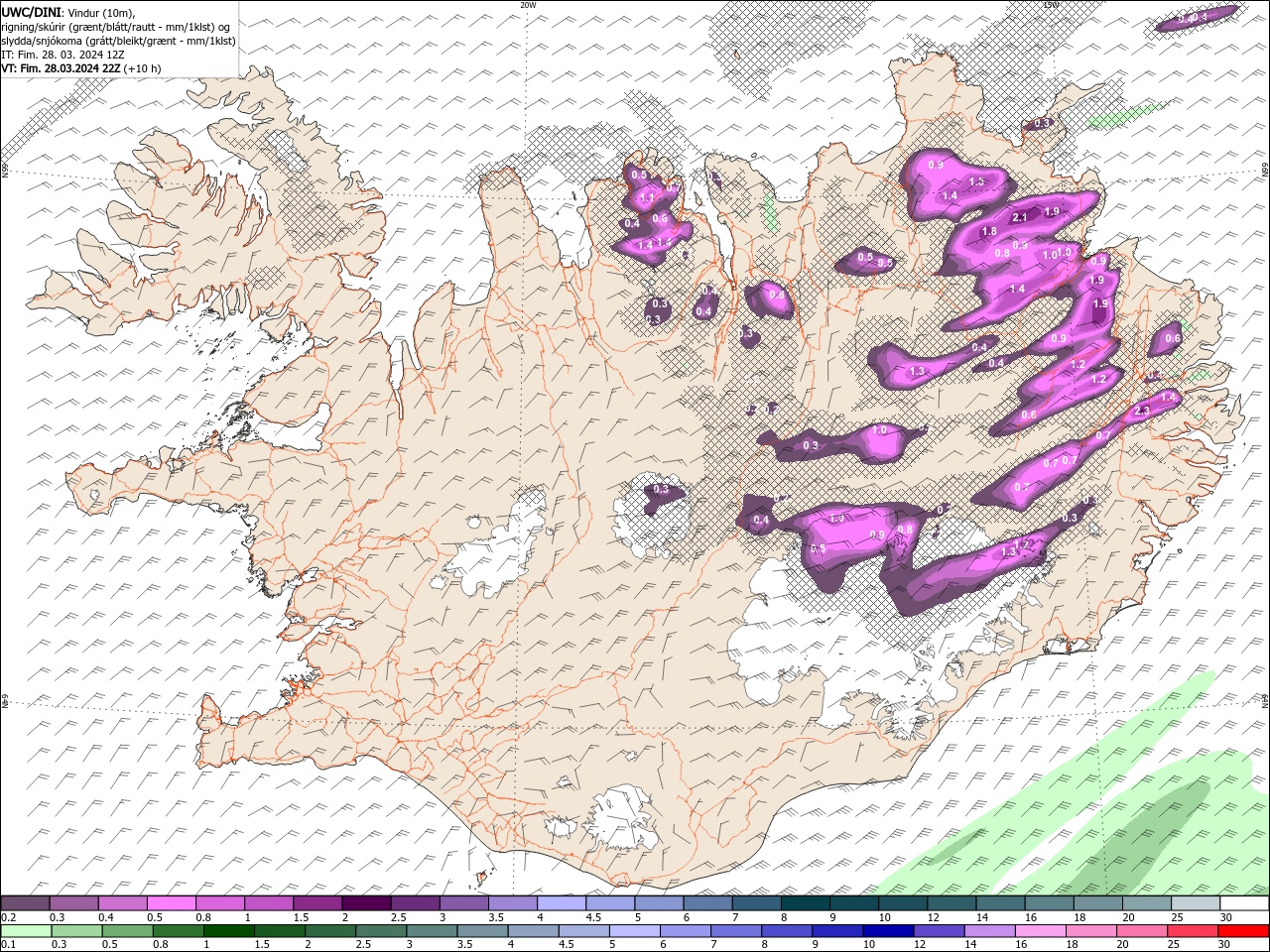
Task: Select the bright pink 0.5 snow legend swatch
Action: coord(171,903)
